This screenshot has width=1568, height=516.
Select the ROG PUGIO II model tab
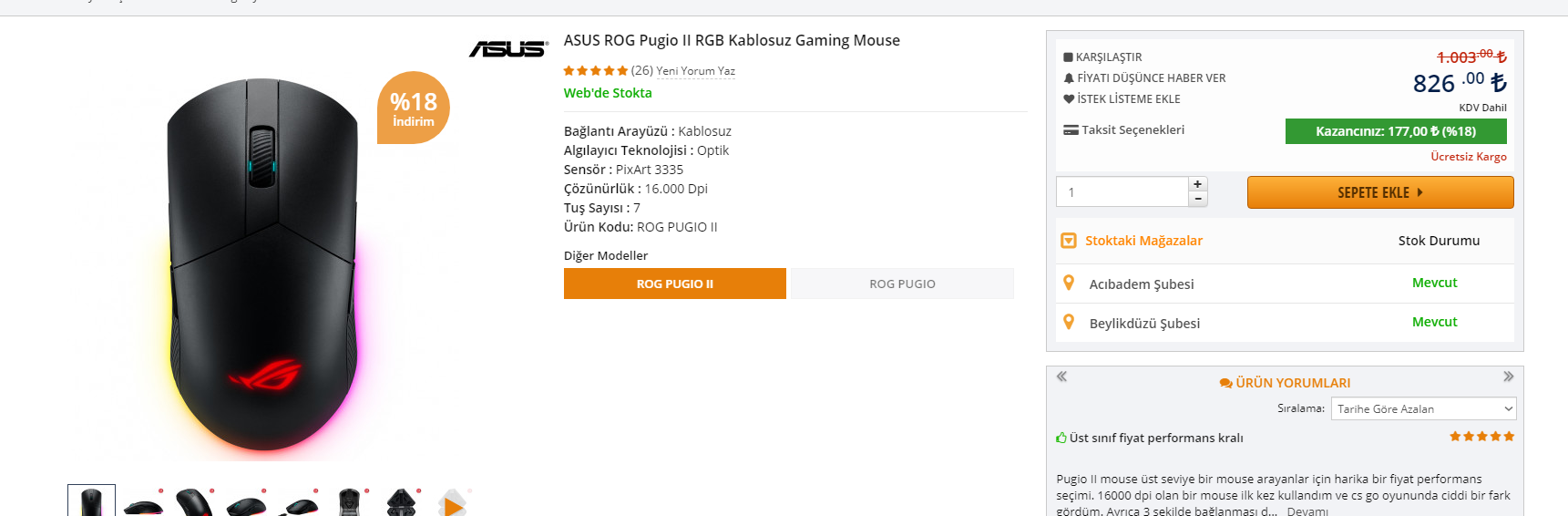point(674,284)
